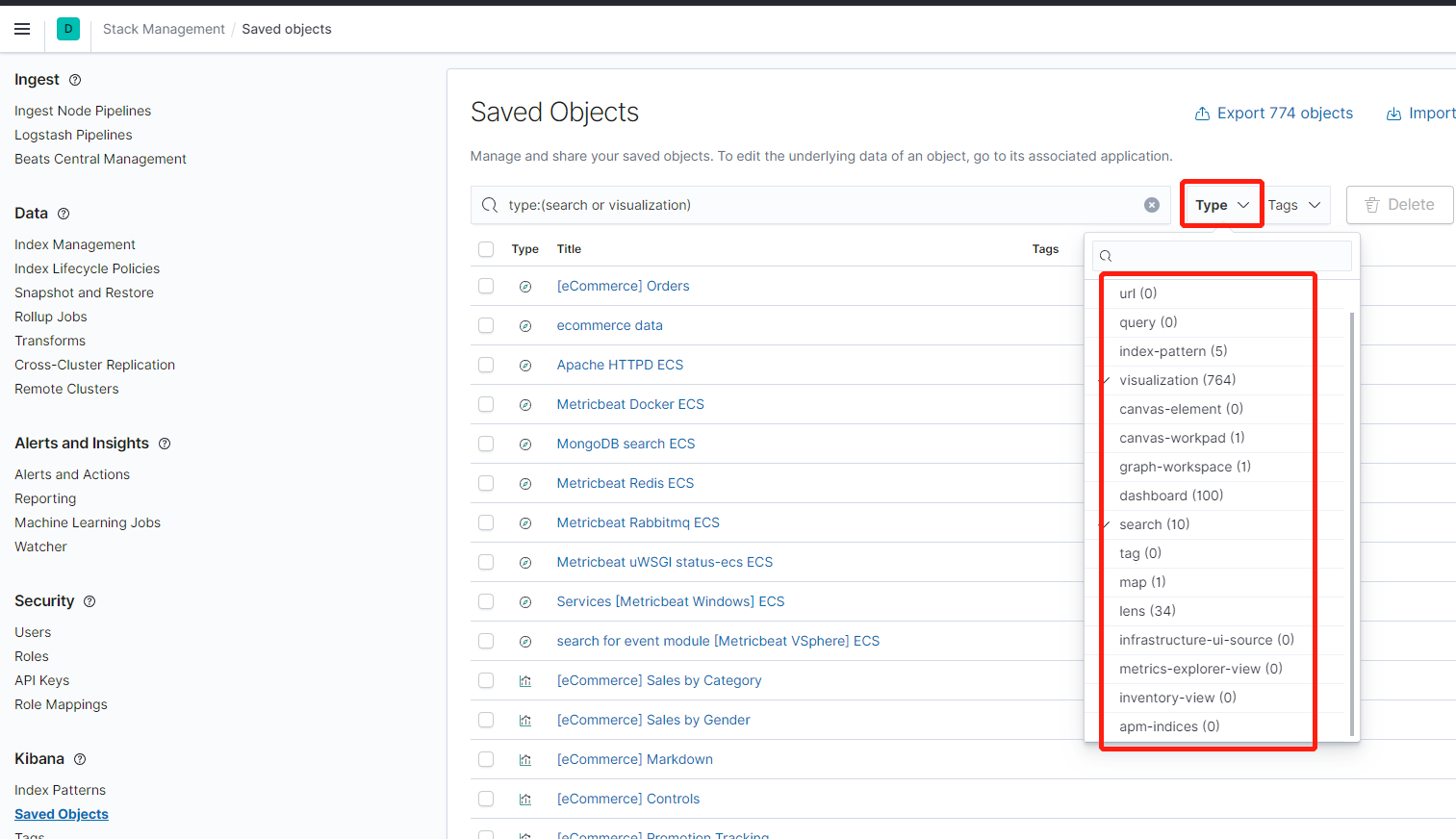Click the saved objects search query field
The image size is (1456, 839).
[820, 205]
